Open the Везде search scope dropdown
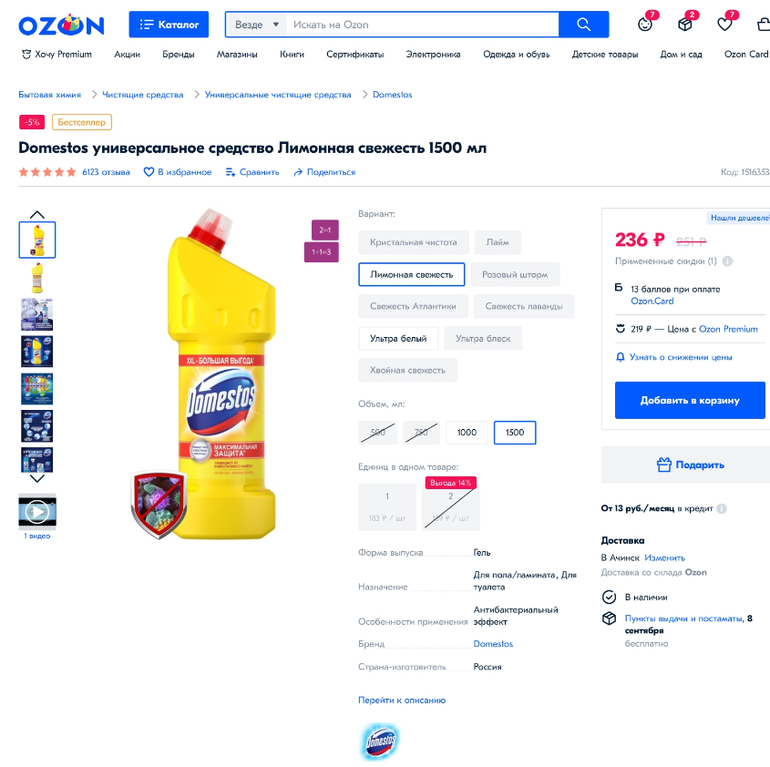The width and height of the screenshot is (770, 767). 257,25
